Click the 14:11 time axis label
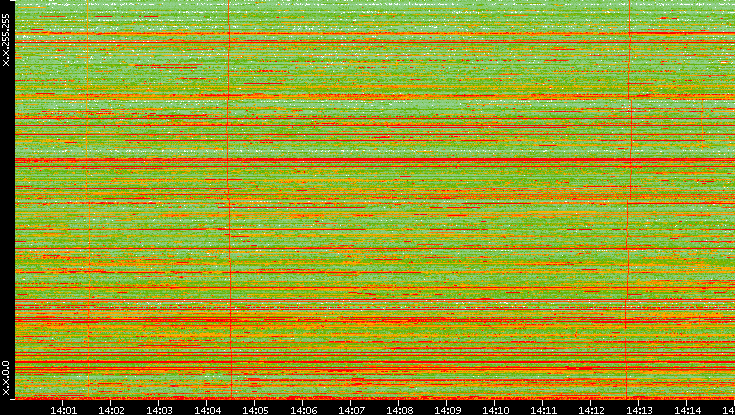Image resolution: width=735 pixels, height=415 pixels. (543, 410)
